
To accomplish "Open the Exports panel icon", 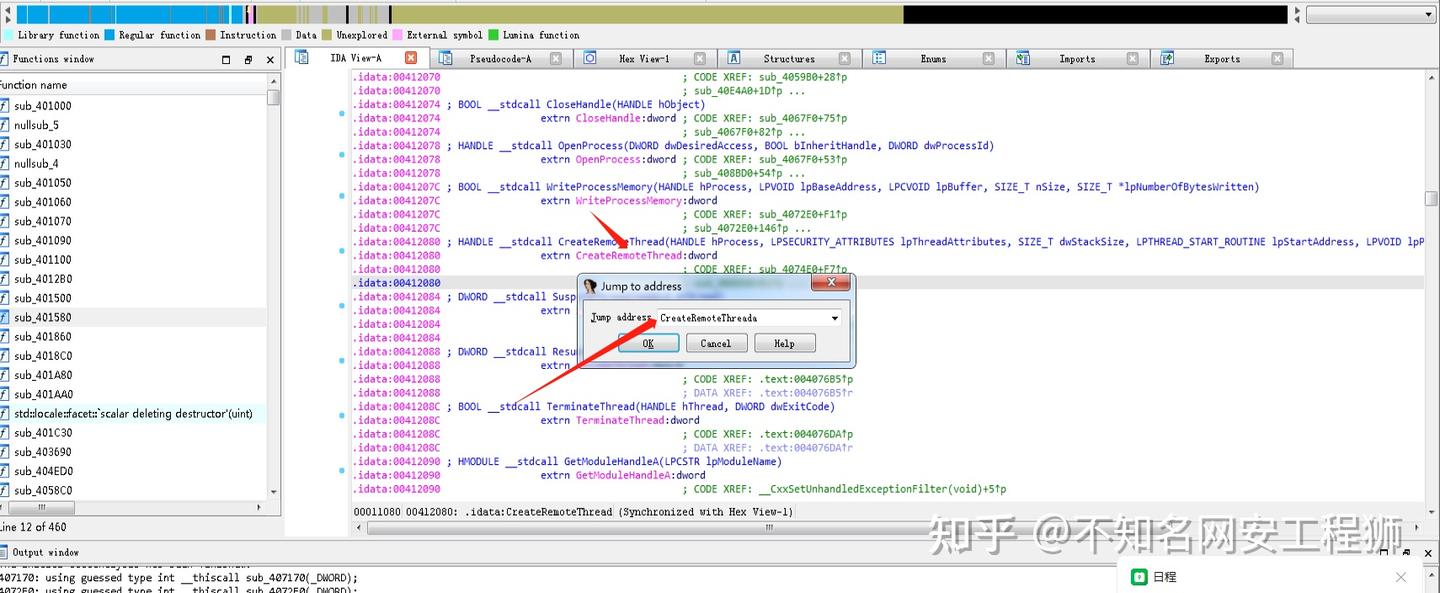I will point(1165,57).
